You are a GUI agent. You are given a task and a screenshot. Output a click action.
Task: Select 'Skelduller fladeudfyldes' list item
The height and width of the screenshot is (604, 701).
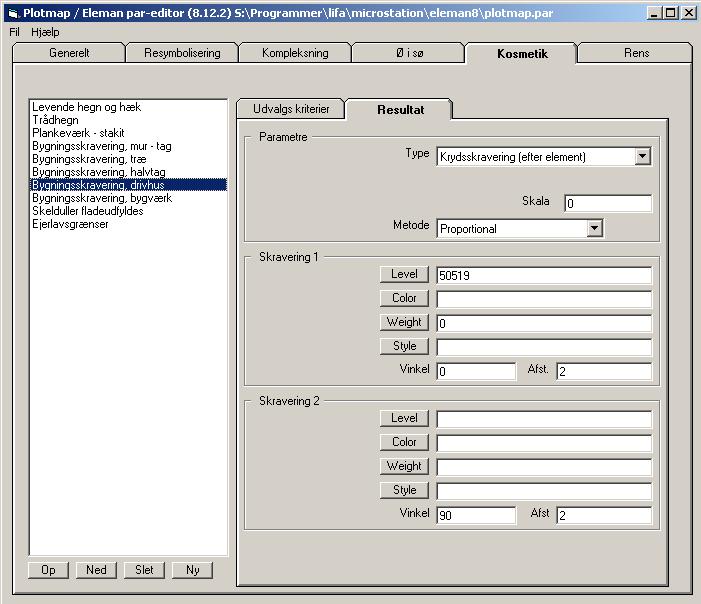click(x=129, y=211)
